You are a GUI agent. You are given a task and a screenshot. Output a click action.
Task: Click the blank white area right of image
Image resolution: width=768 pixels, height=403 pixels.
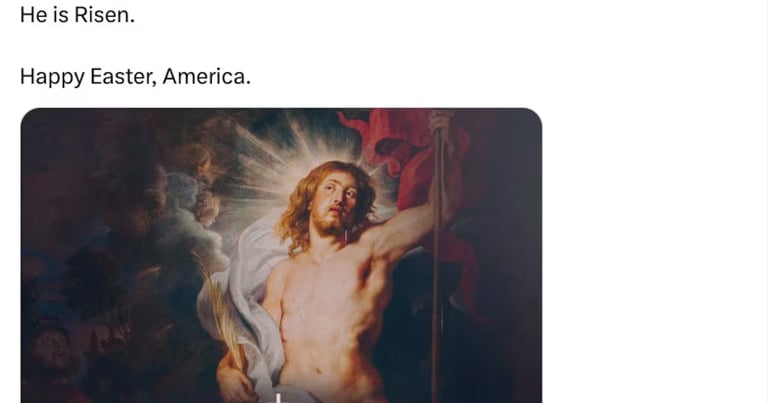point(655,255)
